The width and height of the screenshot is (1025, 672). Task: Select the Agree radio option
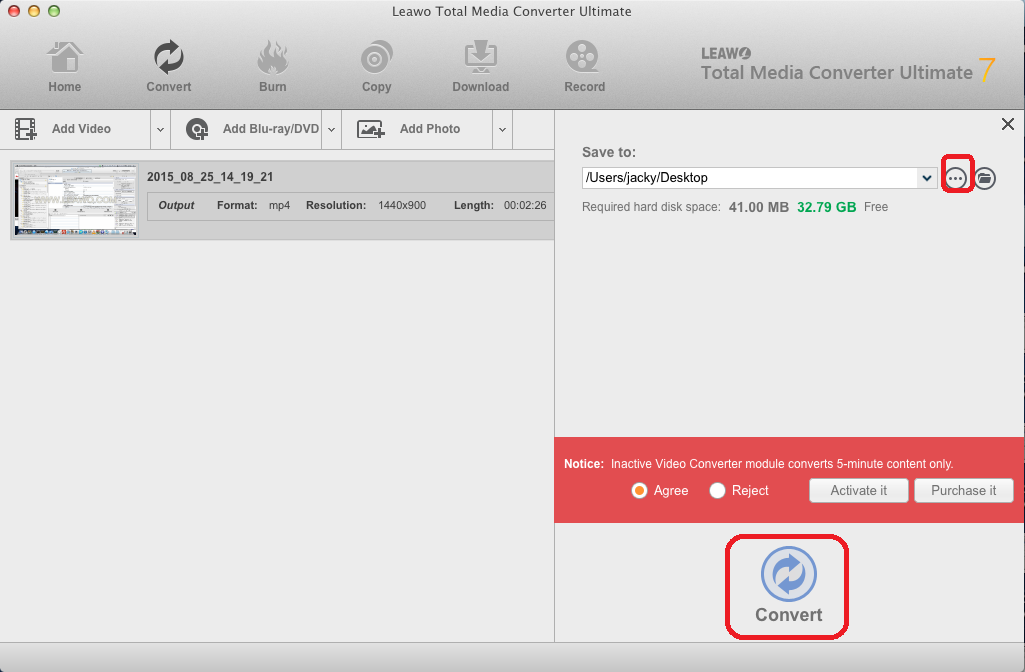[x=639, y=490]
